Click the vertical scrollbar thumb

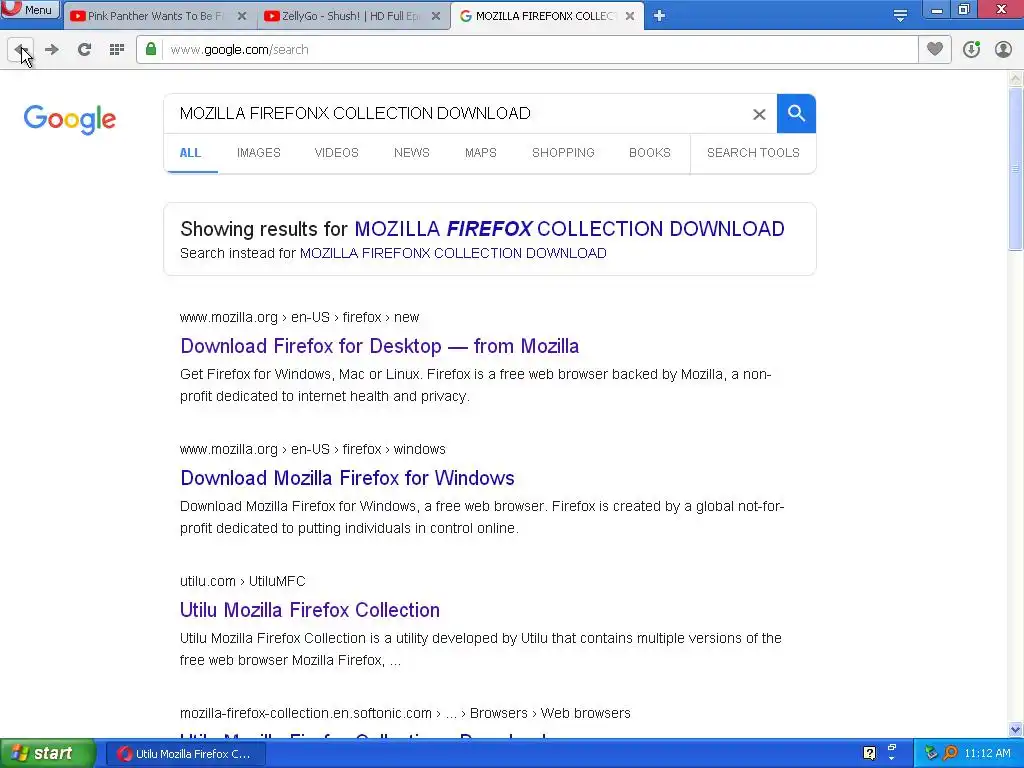pos(1016,168)
